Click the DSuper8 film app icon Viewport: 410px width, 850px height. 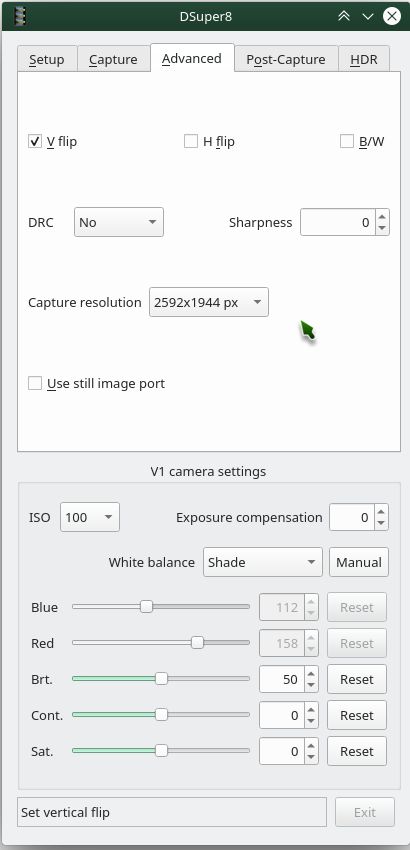point(20,16)
